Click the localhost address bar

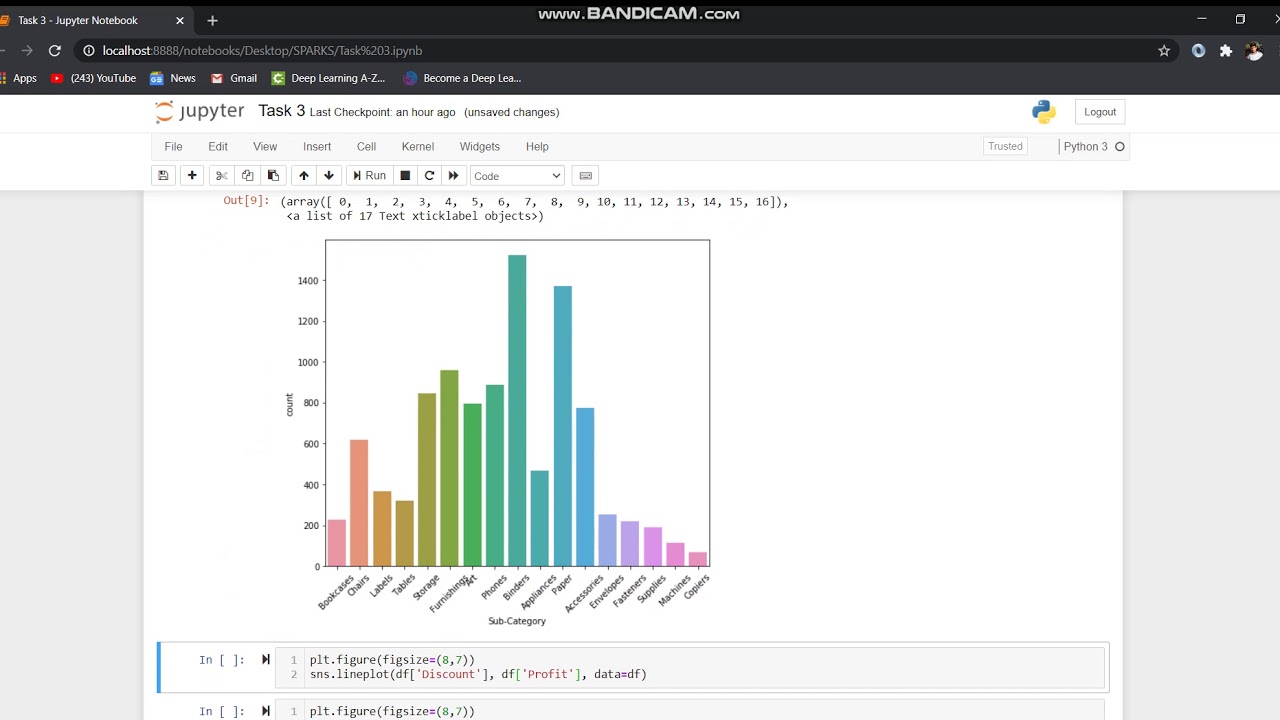620,50
